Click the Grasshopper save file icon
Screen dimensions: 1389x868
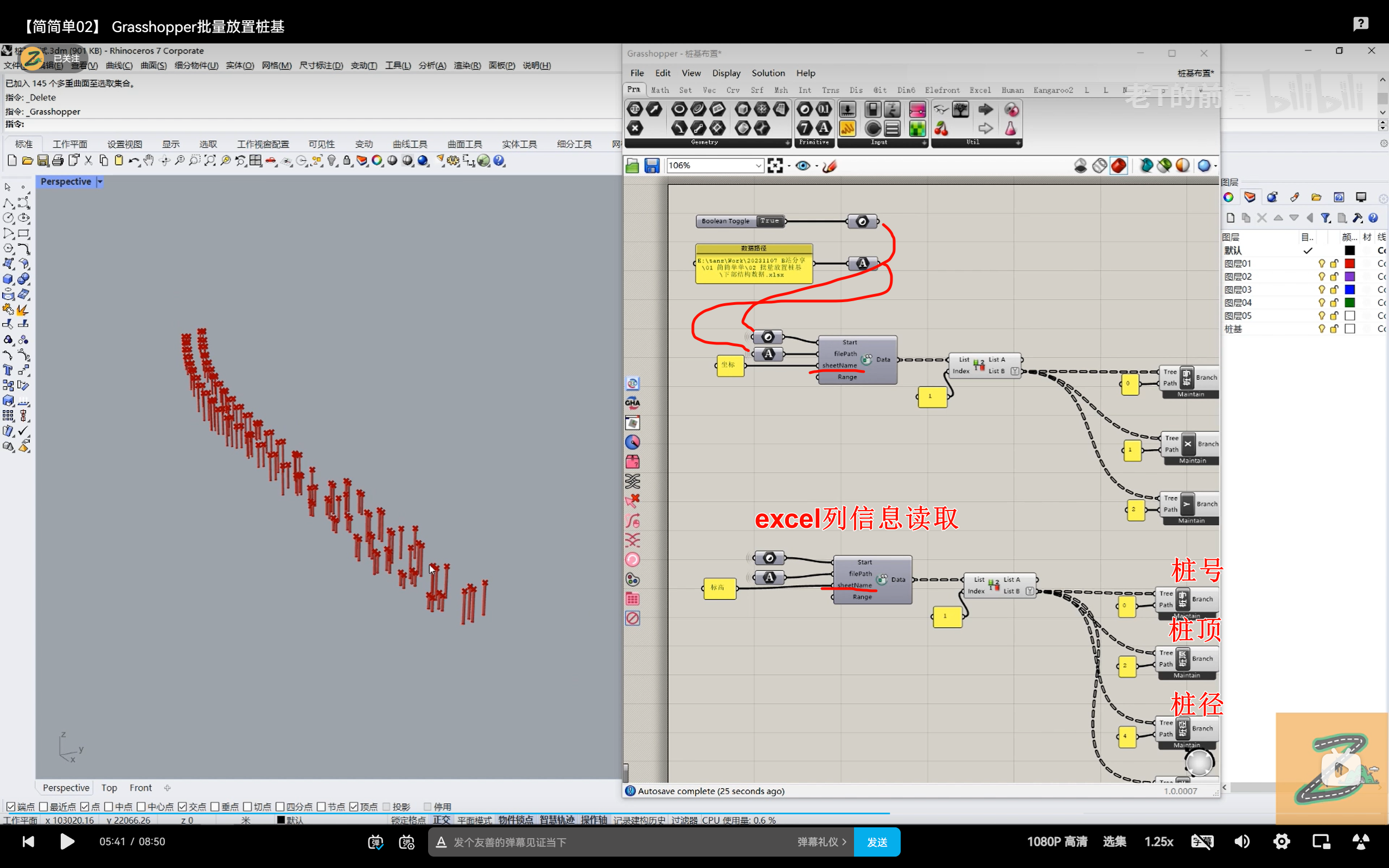tap(652, 166)
